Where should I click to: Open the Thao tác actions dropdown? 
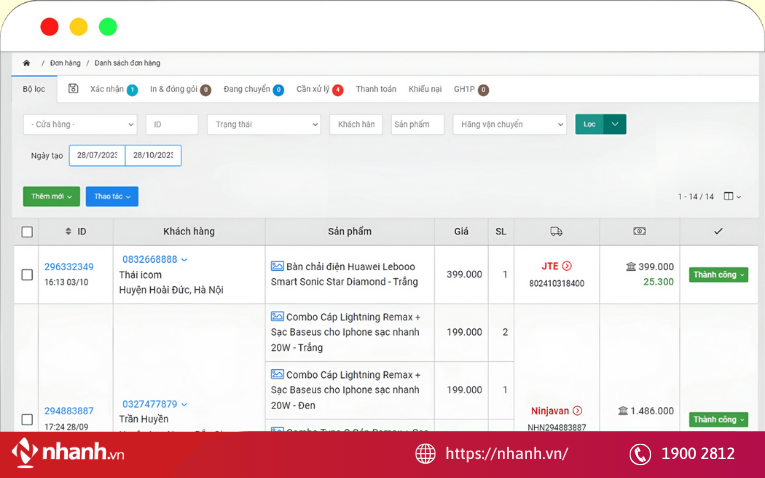(x=112, y=196)
